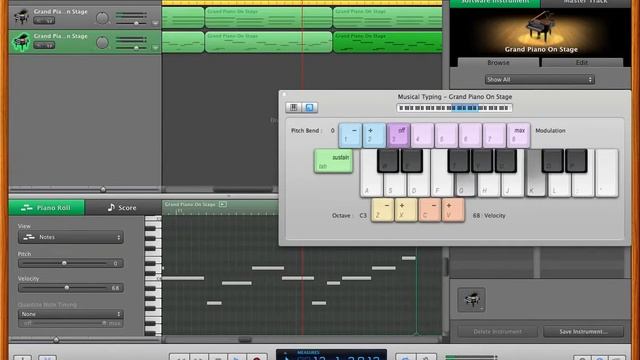
Task: Click the selected second track's piano icon
Action: (x=20, y=41)
